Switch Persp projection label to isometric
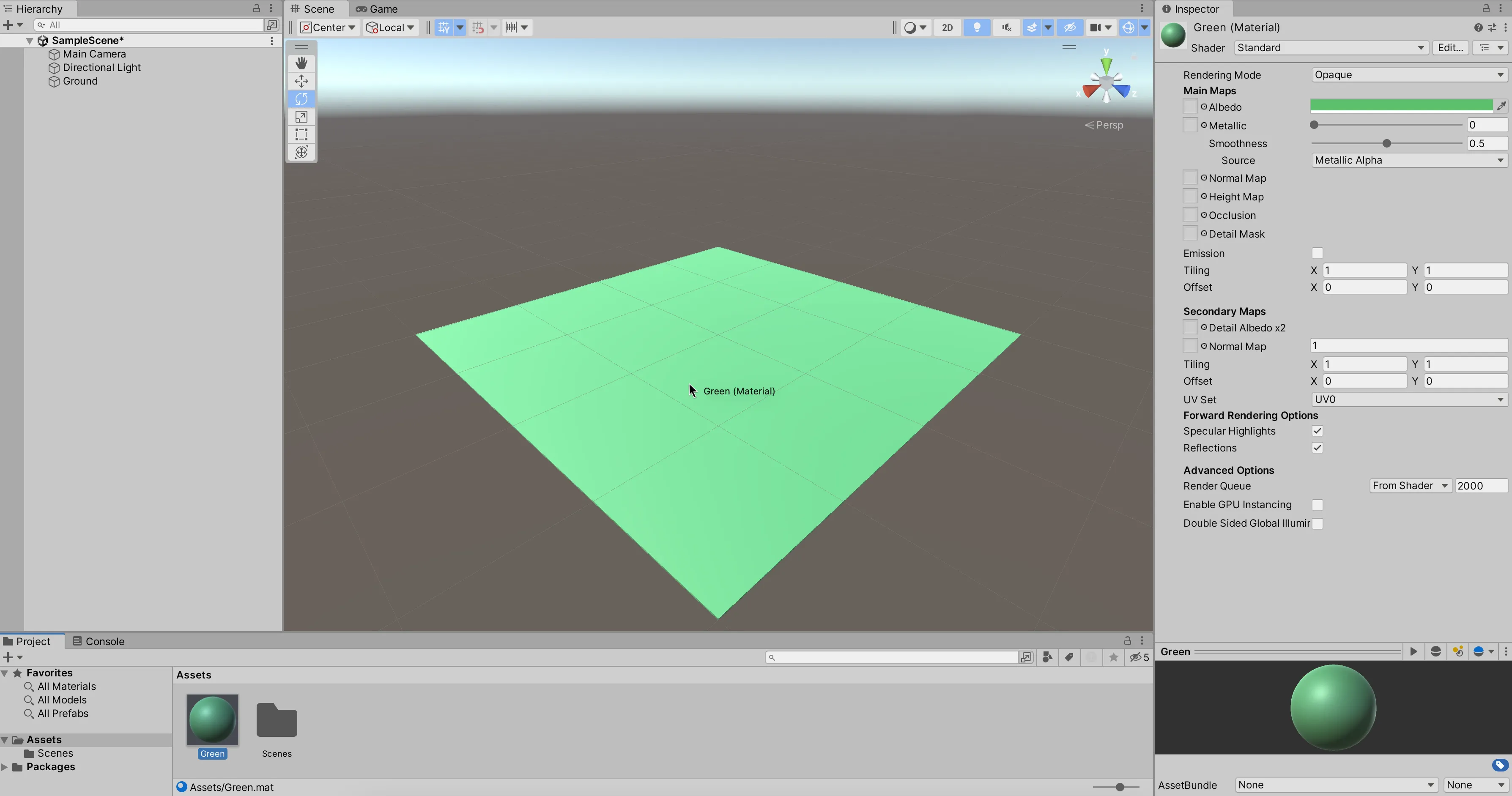Screen dimensions: 1512x796 pyautogui.click(x=1104, y=125)
